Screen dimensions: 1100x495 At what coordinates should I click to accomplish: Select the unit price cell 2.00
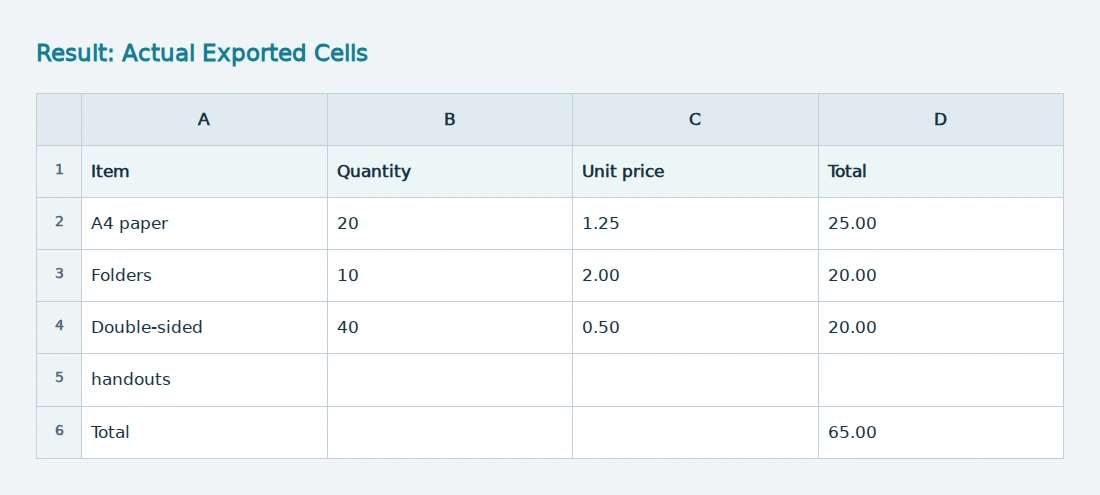tap(695, 275)
